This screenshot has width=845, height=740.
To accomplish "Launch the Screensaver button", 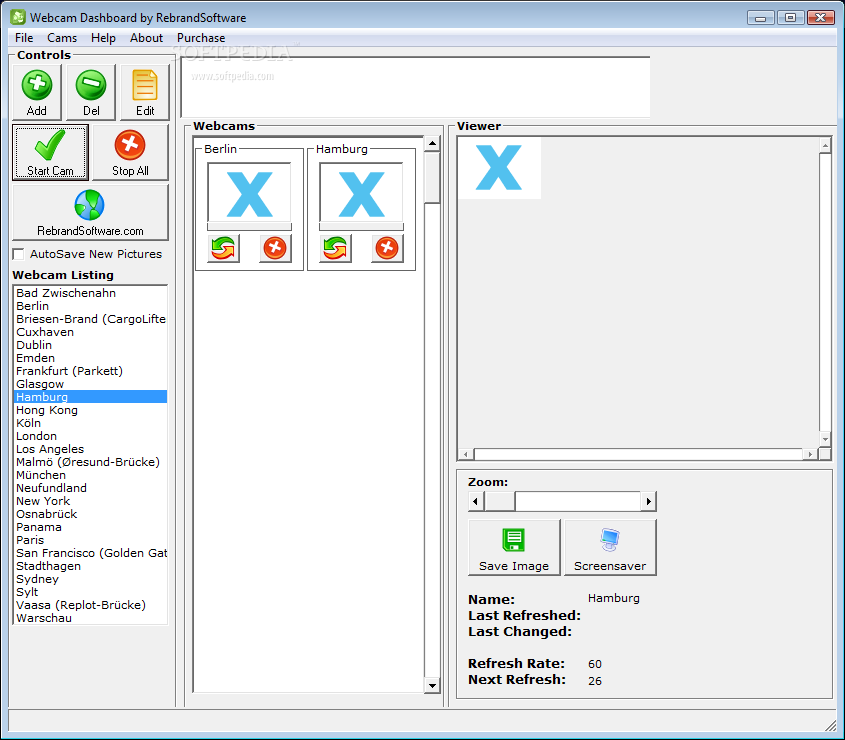I will (x=610, y=547).
